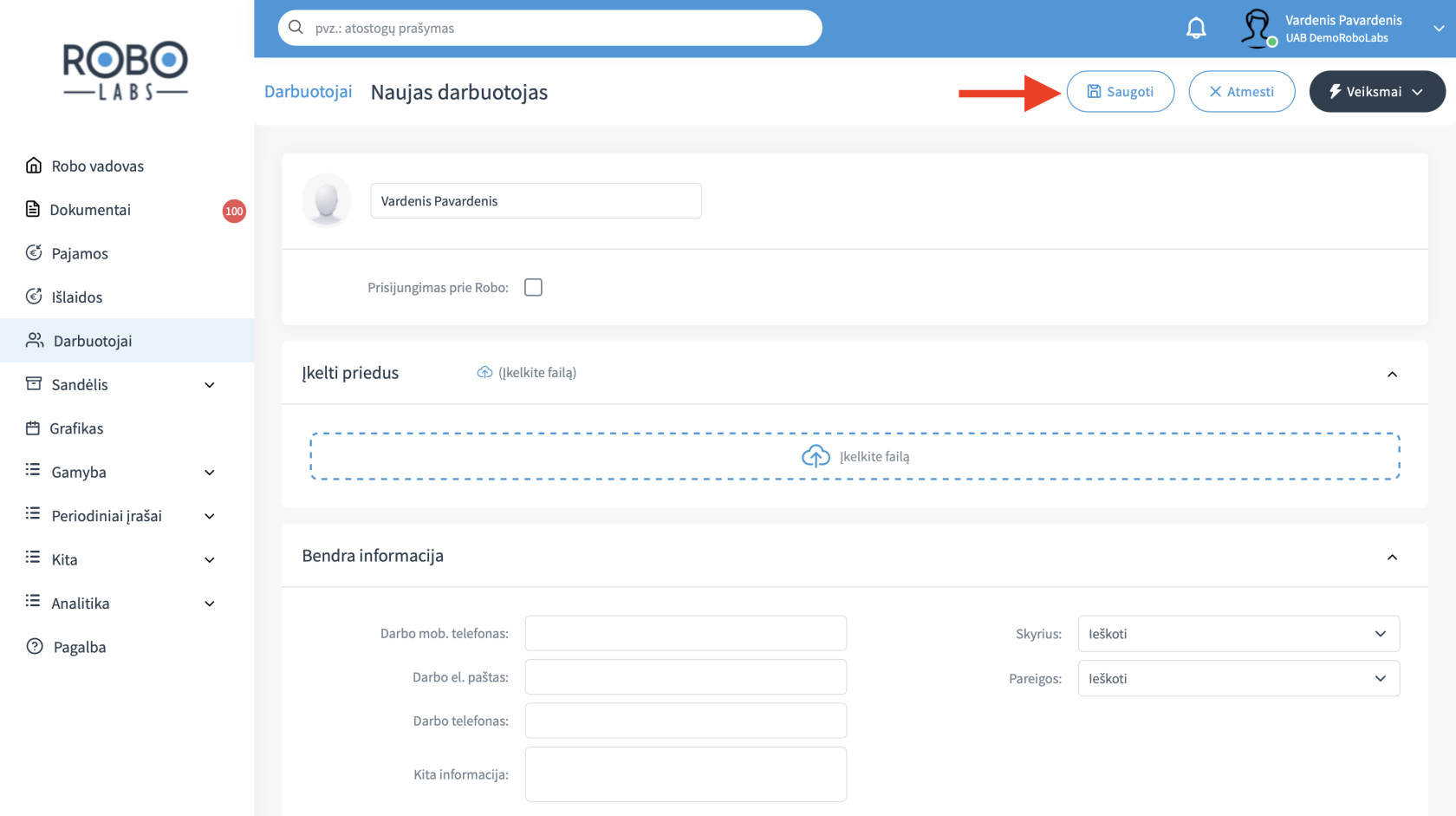Open the notifications bell
The height and width of the screenshot is (816, 1456).
tap(1196, 28)
